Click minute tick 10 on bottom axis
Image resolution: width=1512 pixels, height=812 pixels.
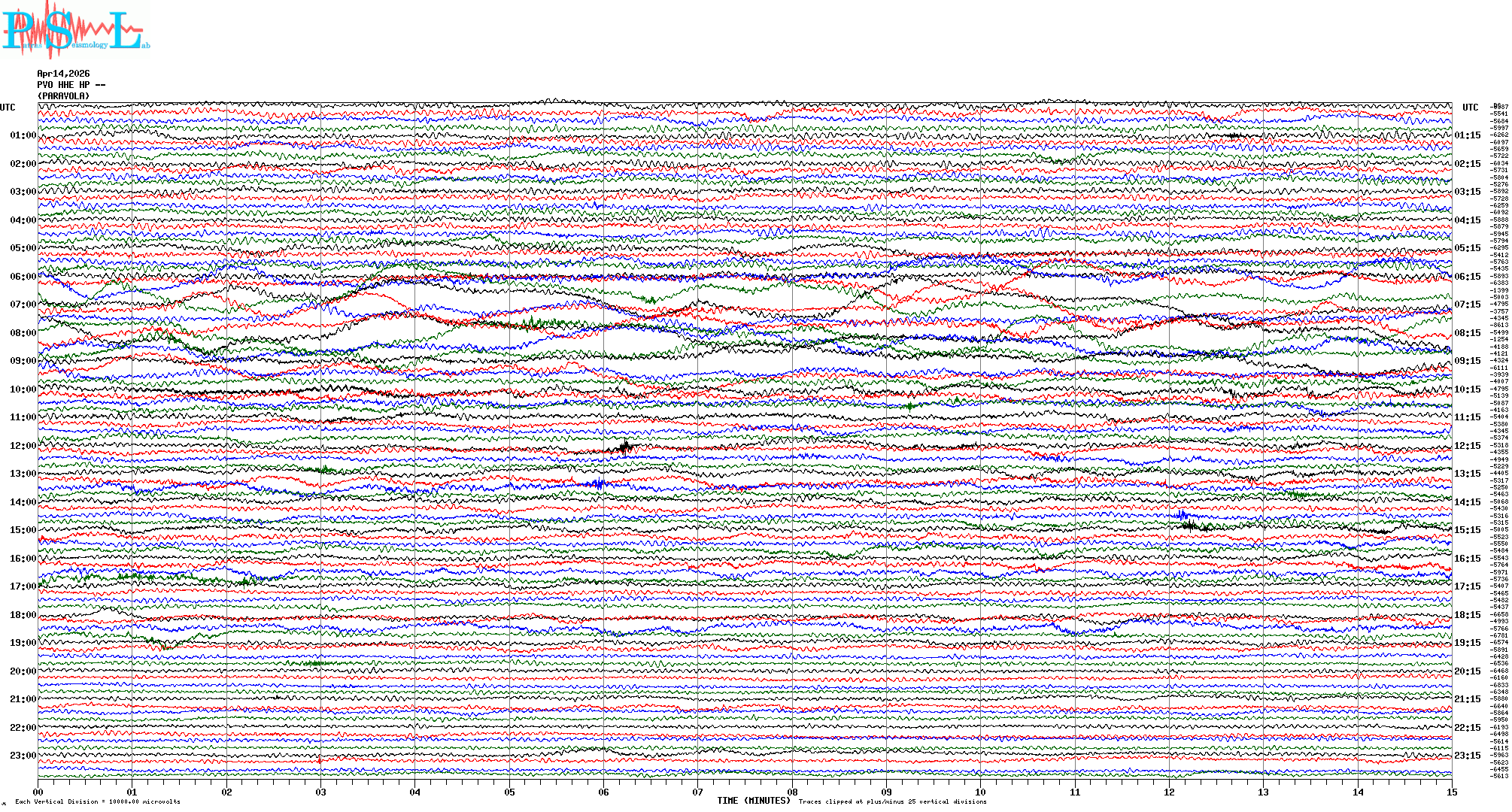[x=980, y=792]
